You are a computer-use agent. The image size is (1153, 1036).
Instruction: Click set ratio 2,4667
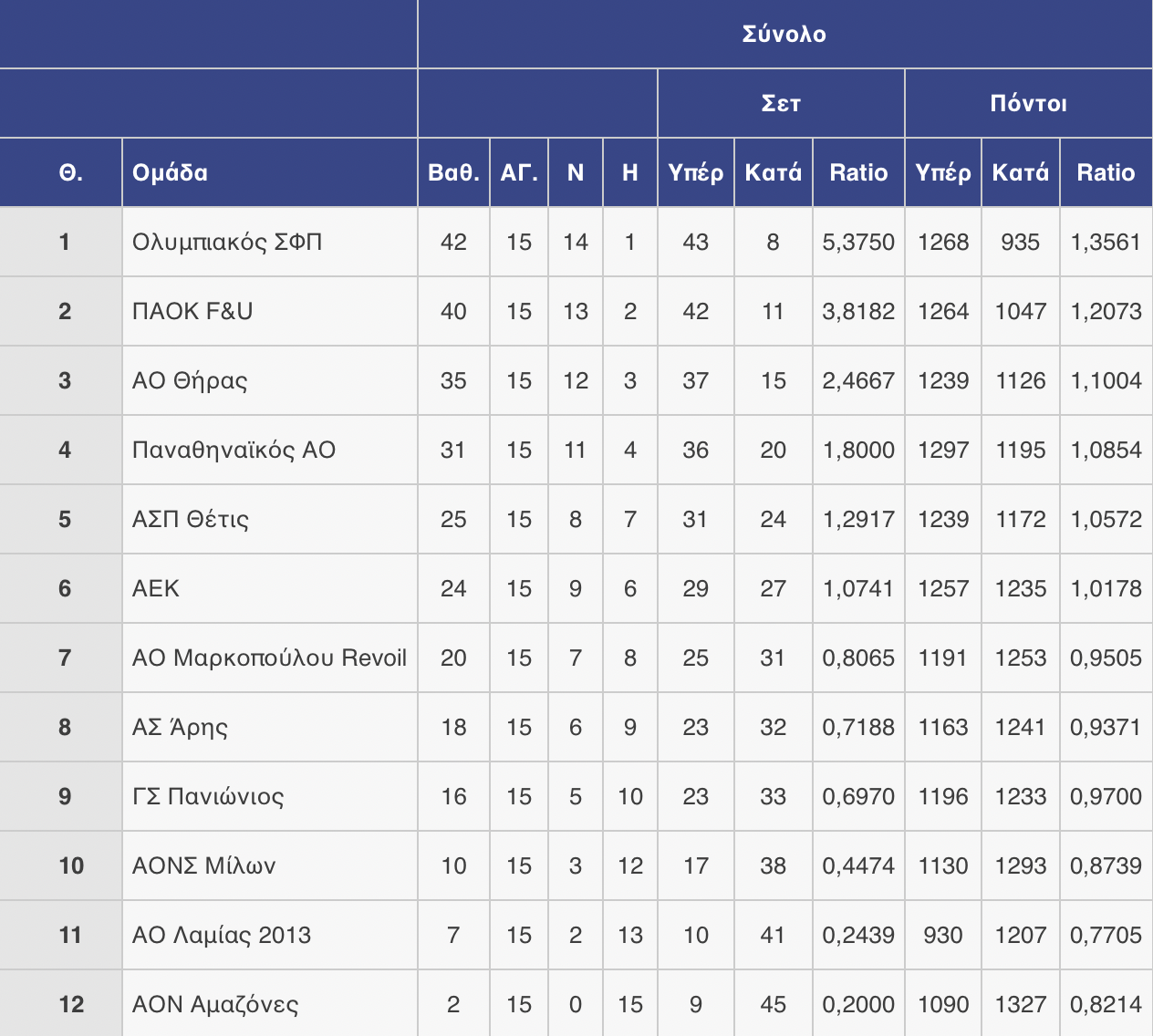[x=858, y=380]
